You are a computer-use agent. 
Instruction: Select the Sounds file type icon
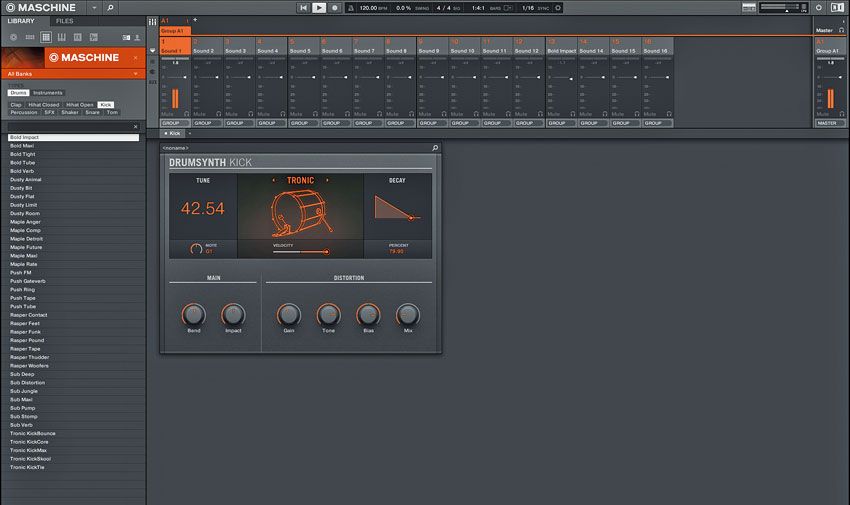(46, 37)
